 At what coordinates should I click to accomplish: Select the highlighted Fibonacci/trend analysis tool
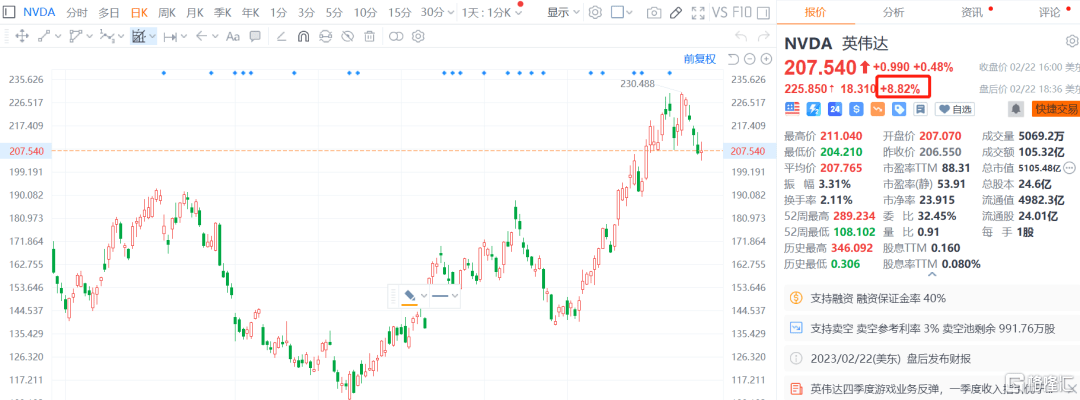139,36
